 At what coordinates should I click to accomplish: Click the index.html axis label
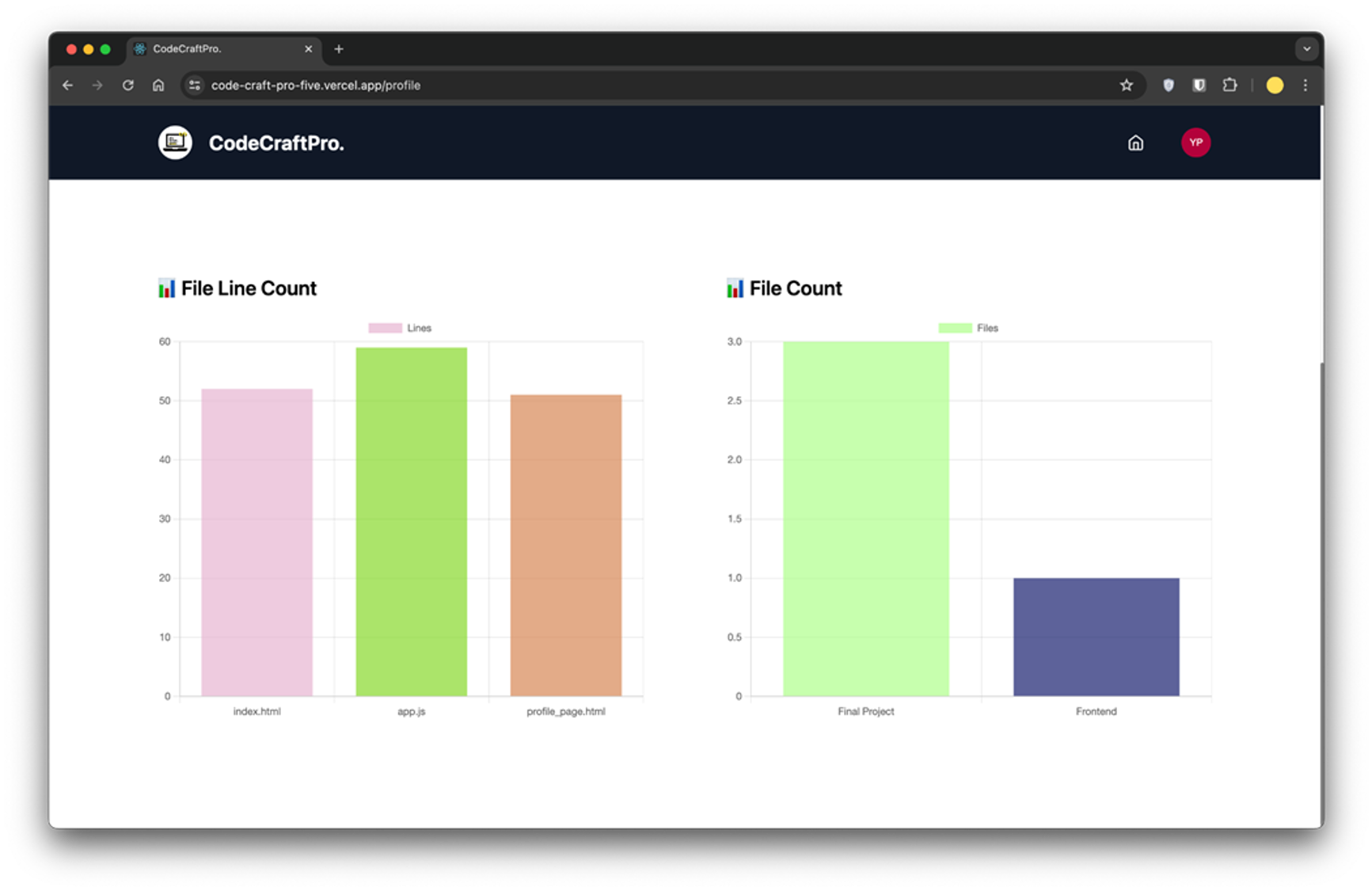[257, 711]
